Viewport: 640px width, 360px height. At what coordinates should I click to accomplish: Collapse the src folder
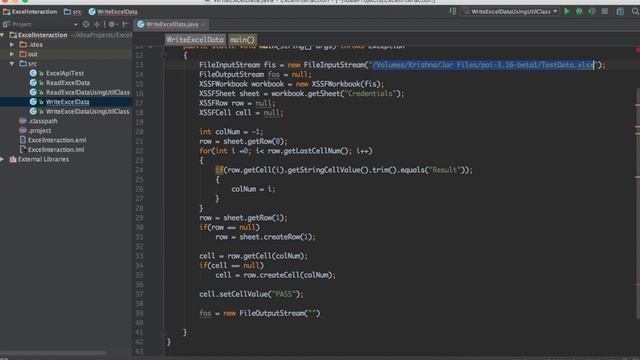(12, 64)
